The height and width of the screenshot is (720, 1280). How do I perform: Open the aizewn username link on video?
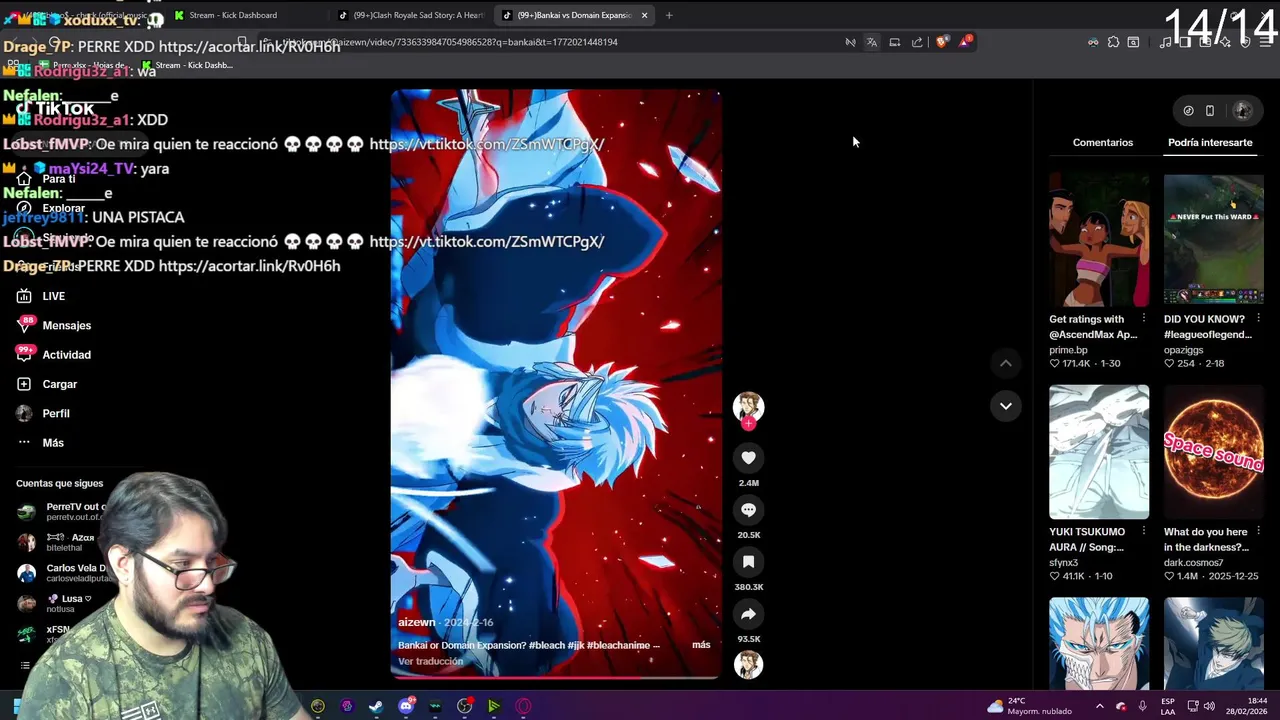416,622
